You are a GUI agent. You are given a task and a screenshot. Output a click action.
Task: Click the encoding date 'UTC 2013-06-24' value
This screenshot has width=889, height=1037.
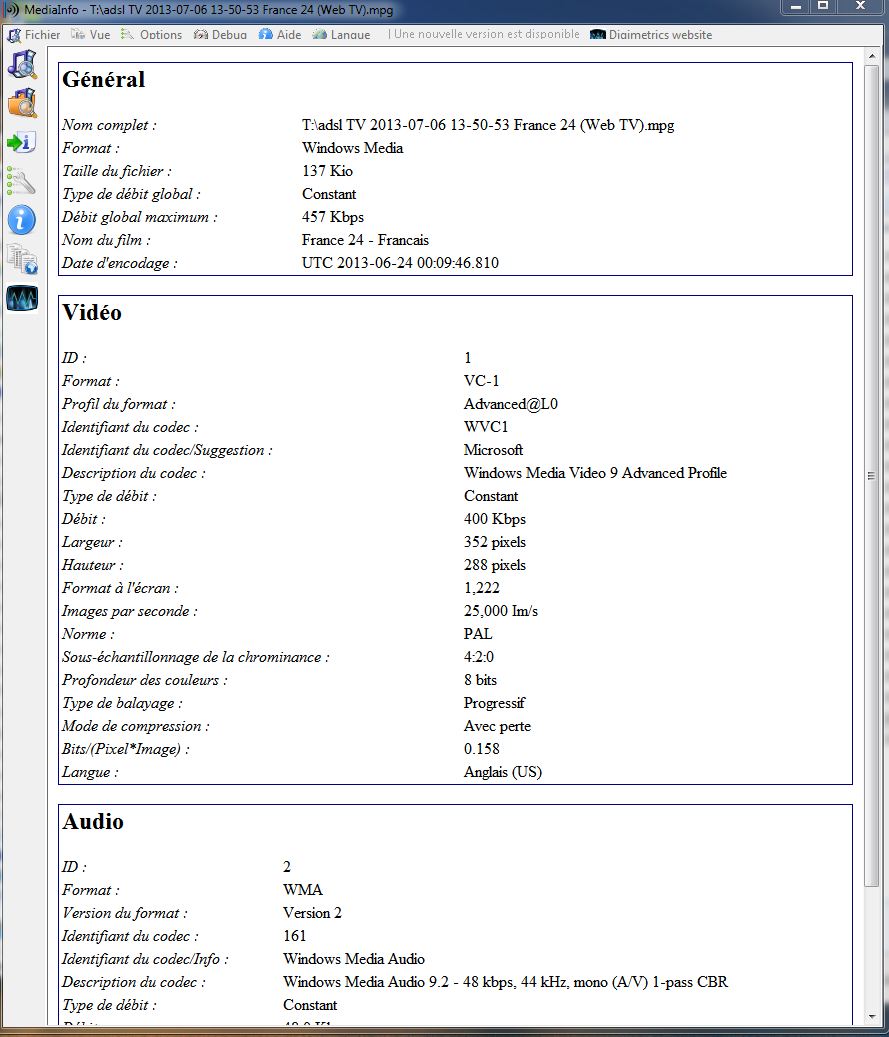tap(400, 263)
